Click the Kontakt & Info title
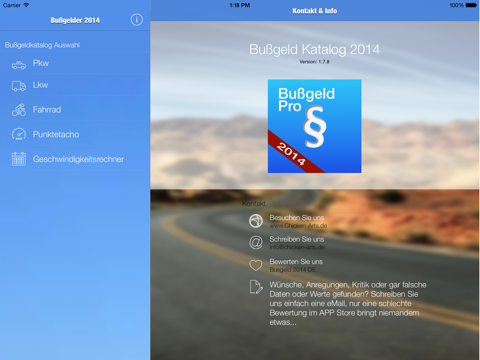This screenshot has width=480, height=360. [315, 11]
